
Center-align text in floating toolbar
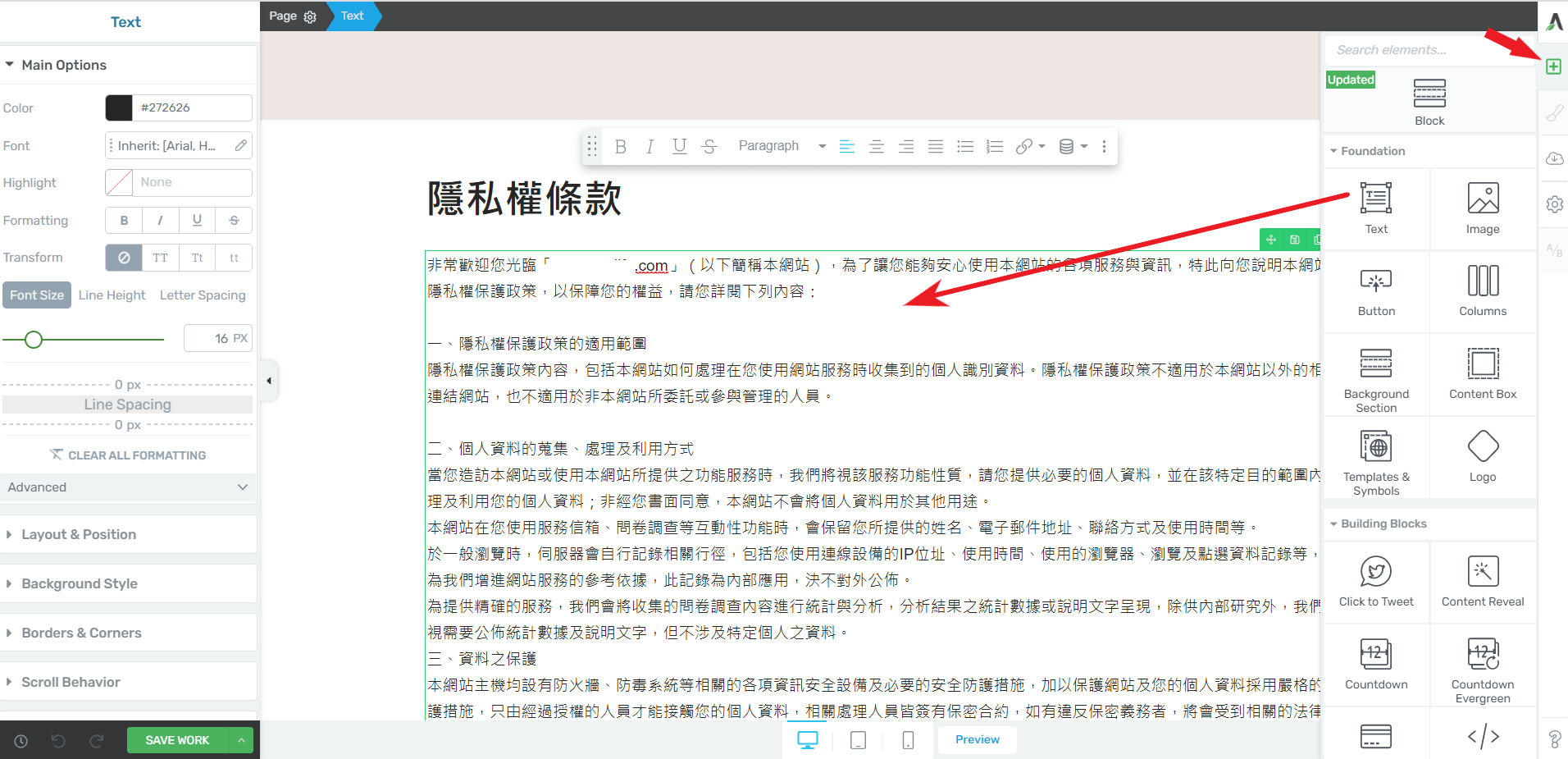click(x=877, y=147)
